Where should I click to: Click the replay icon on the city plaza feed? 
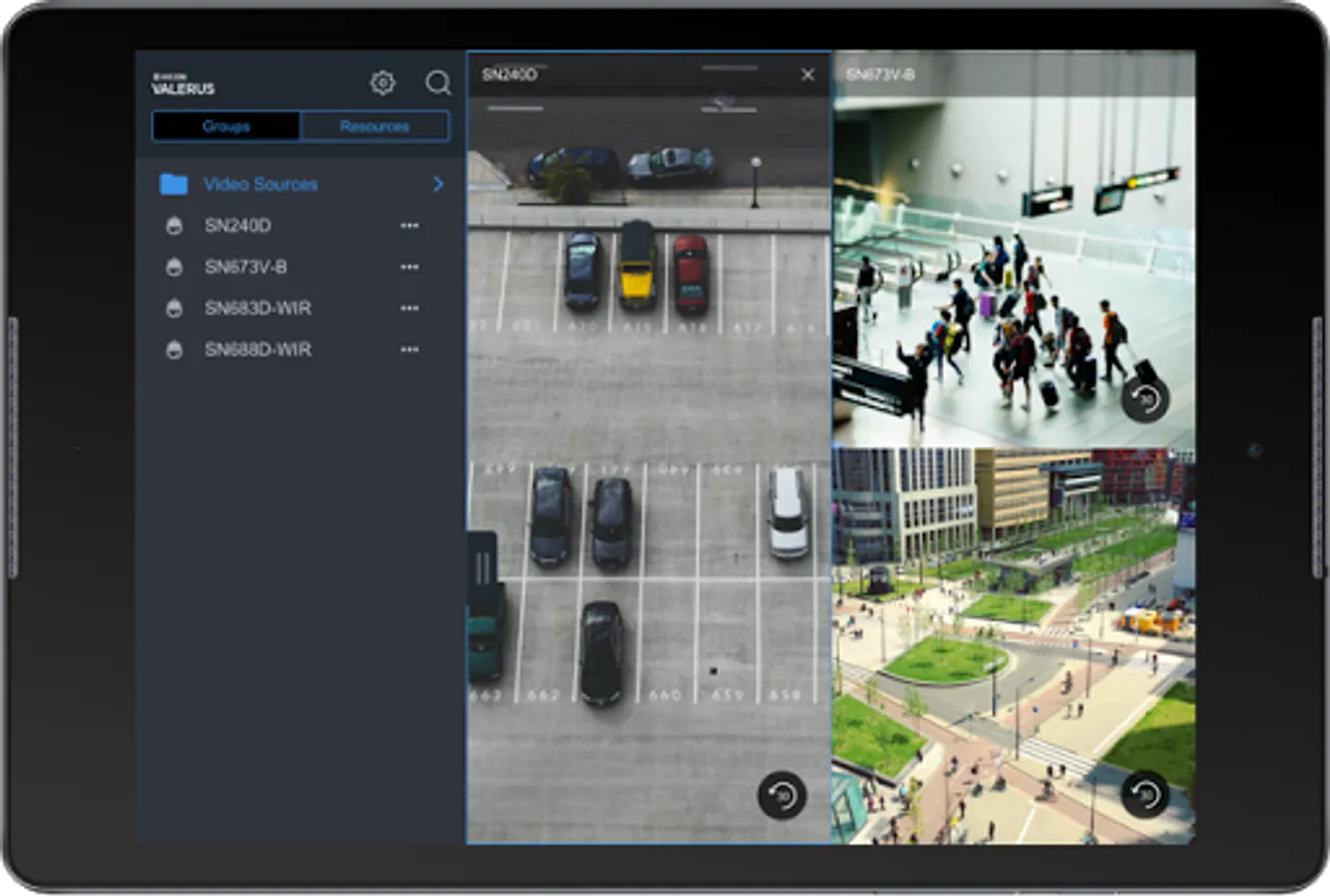point(1145,794)
